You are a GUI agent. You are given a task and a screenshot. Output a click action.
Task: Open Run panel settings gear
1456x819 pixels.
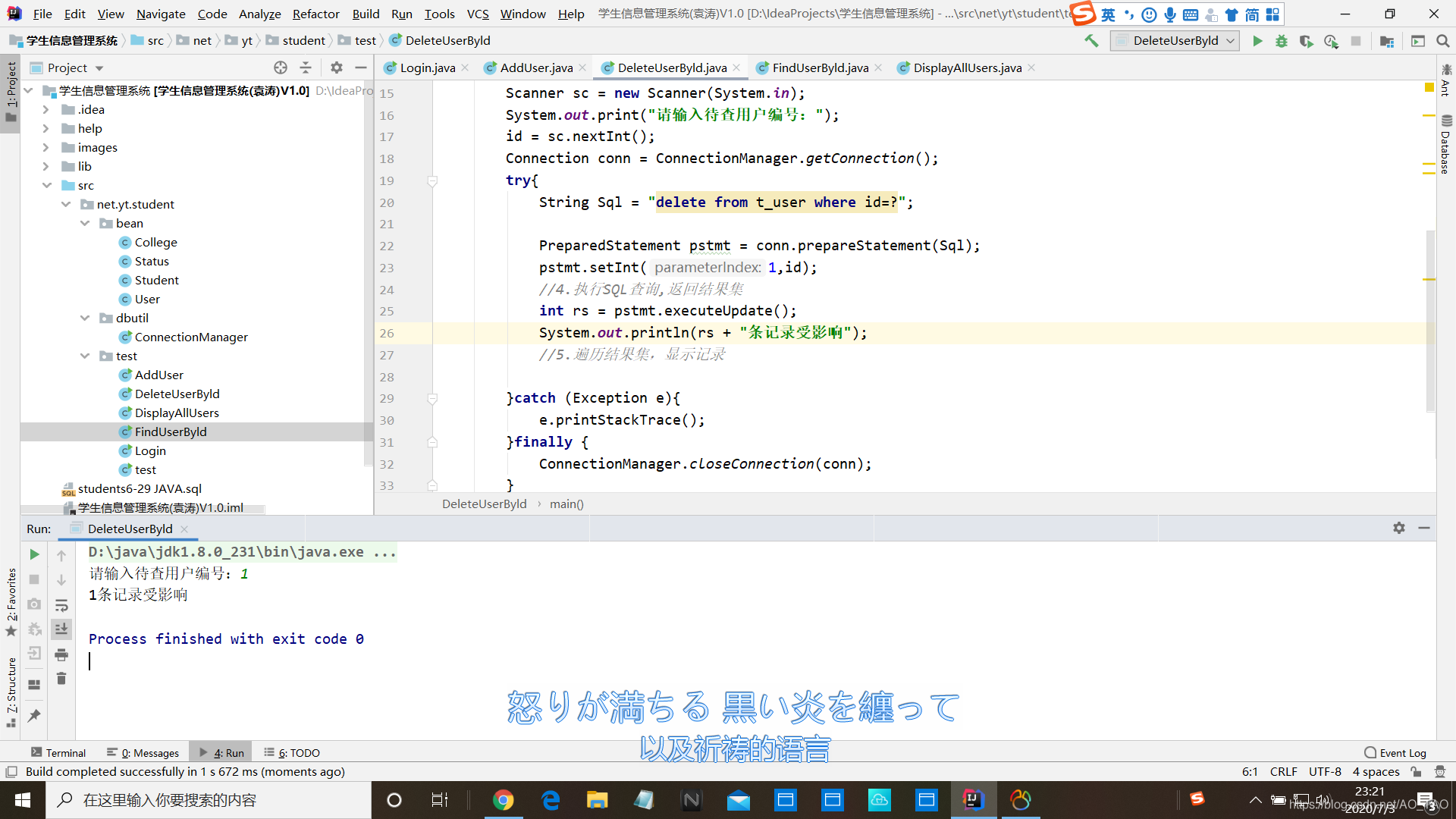tap(1399, 528)
